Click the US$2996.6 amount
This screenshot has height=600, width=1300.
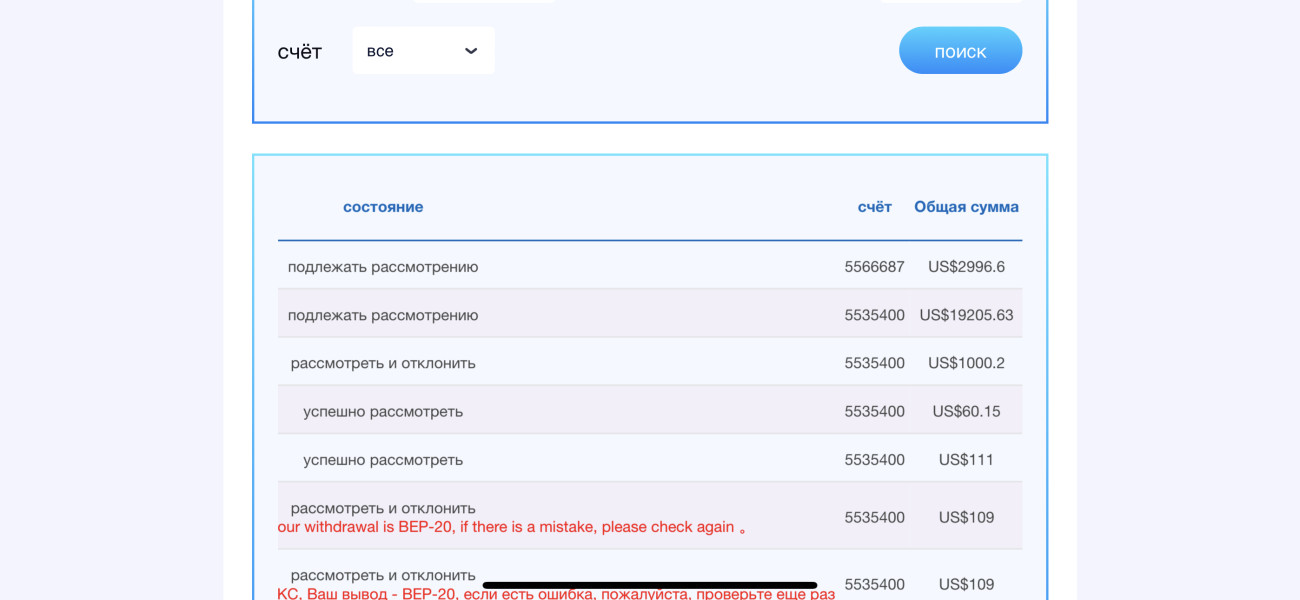pyautogui.click(x=966, y=267)
